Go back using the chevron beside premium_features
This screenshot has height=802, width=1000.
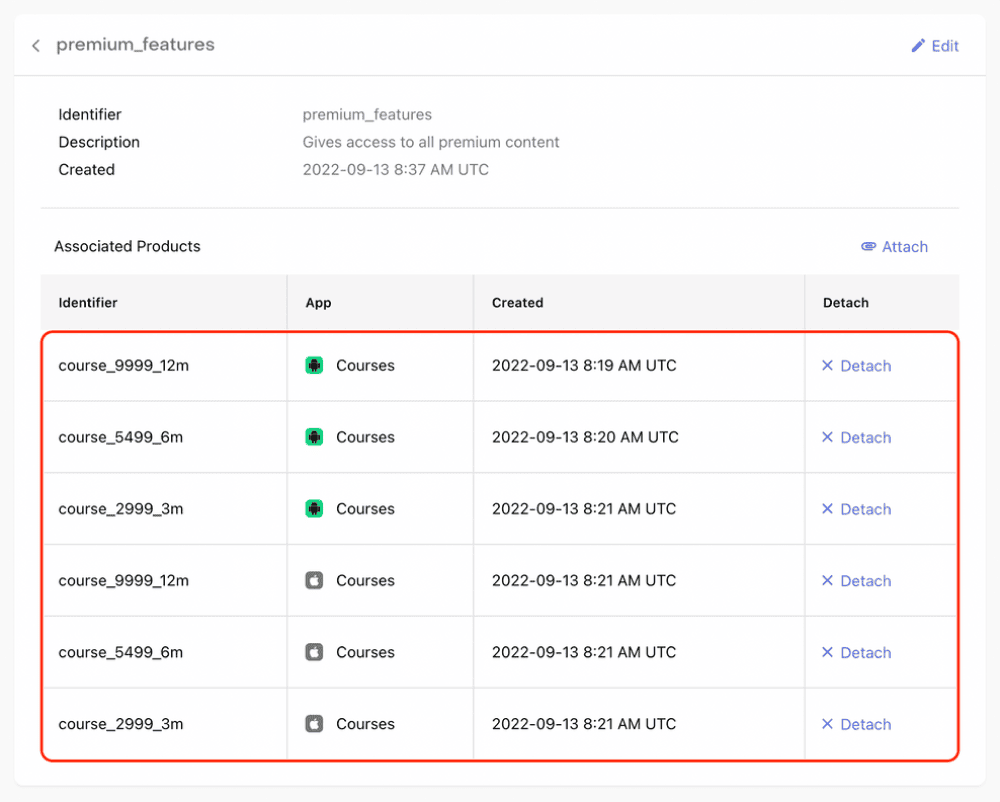(x=36, y=46)
